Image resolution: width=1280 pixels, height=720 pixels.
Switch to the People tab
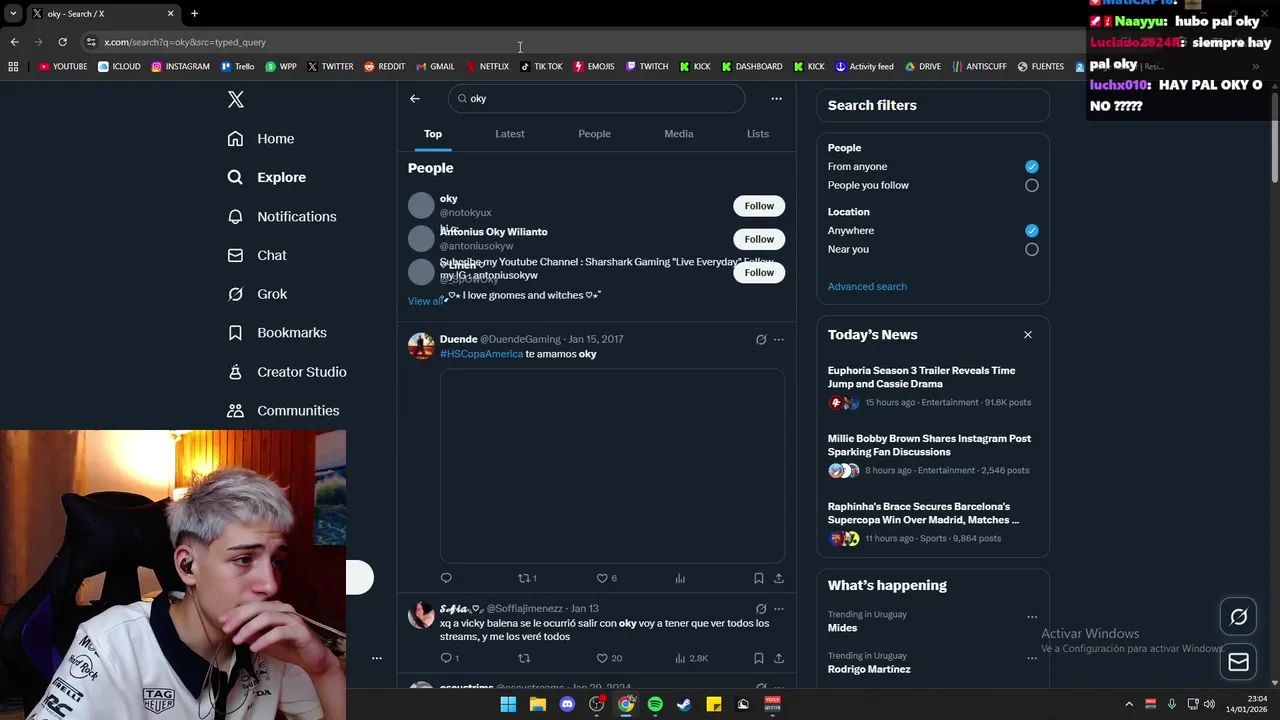(x=594, y=134)
